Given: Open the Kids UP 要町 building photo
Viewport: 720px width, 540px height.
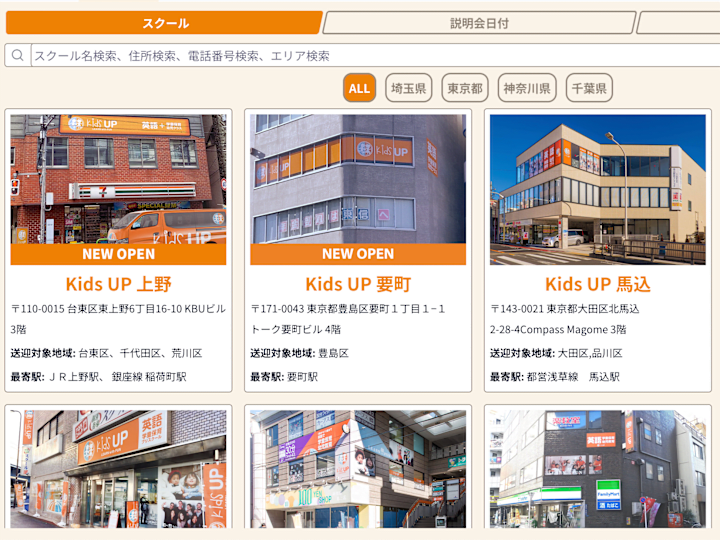Looking at the screenshot, I should tap(358, 179).
